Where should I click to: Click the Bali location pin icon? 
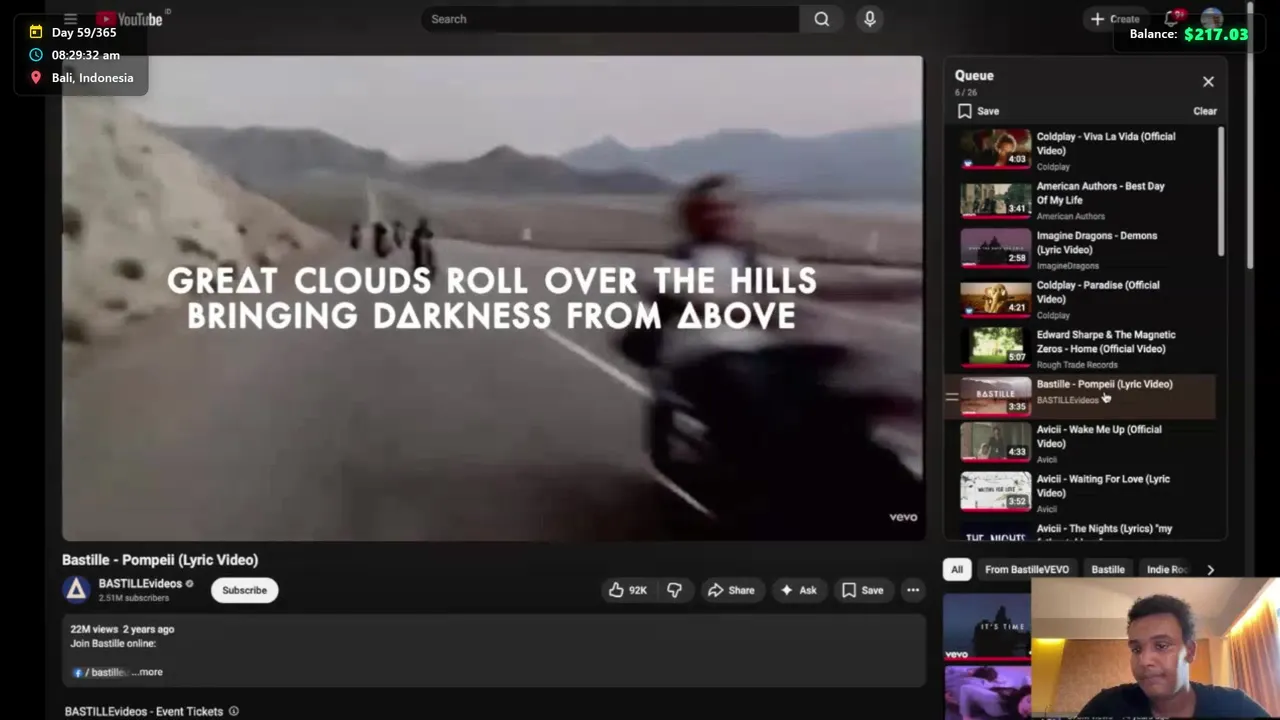[x=36, y=77]
